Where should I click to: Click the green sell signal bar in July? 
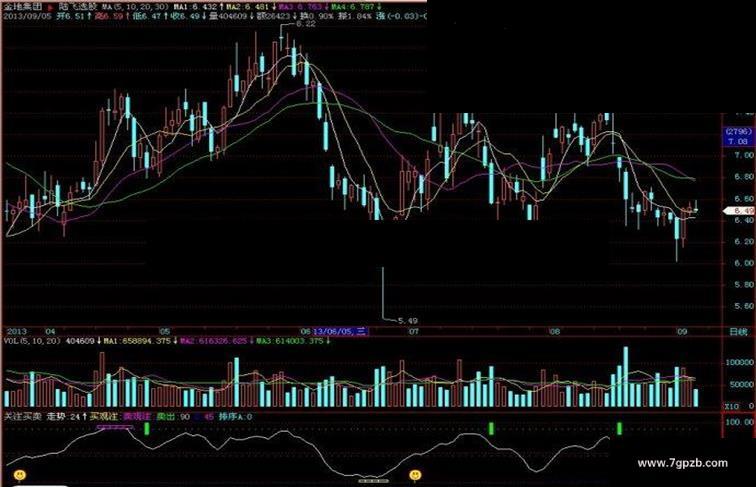click(x=491, y=428)
